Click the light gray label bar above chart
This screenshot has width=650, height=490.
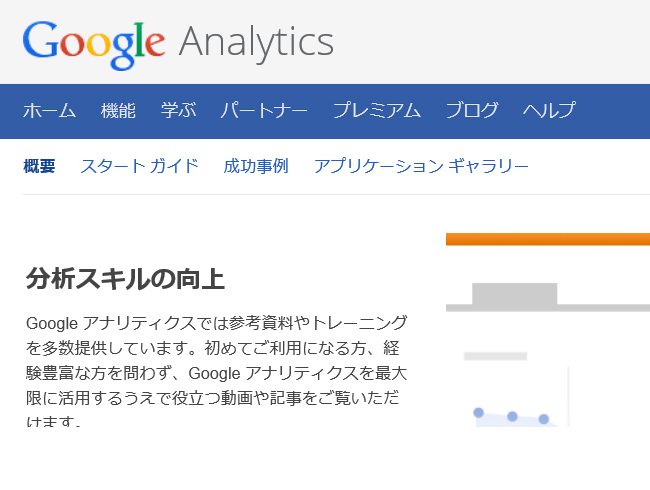(495, 356)
